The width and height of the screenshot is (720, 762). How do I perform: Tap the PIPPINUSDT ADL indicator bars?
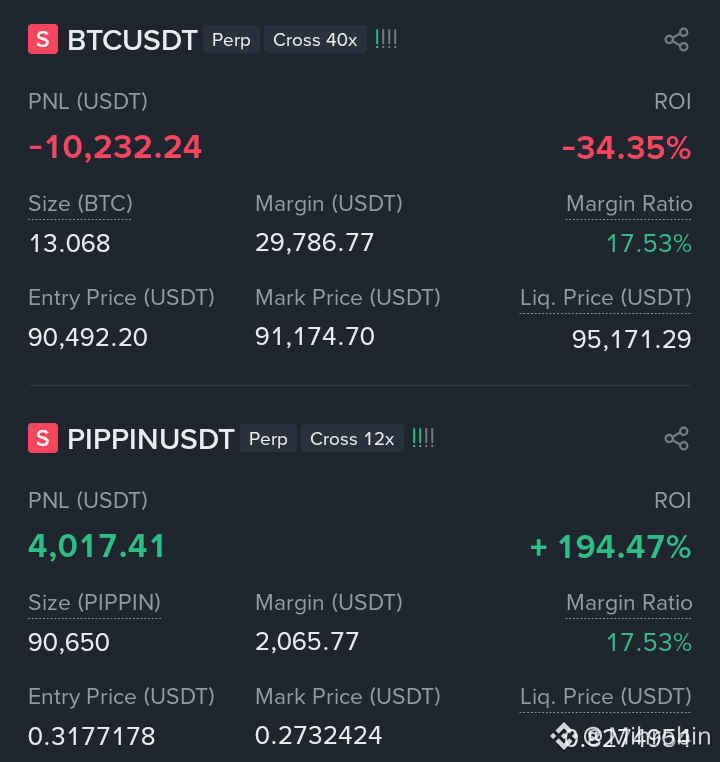[423, 438]
